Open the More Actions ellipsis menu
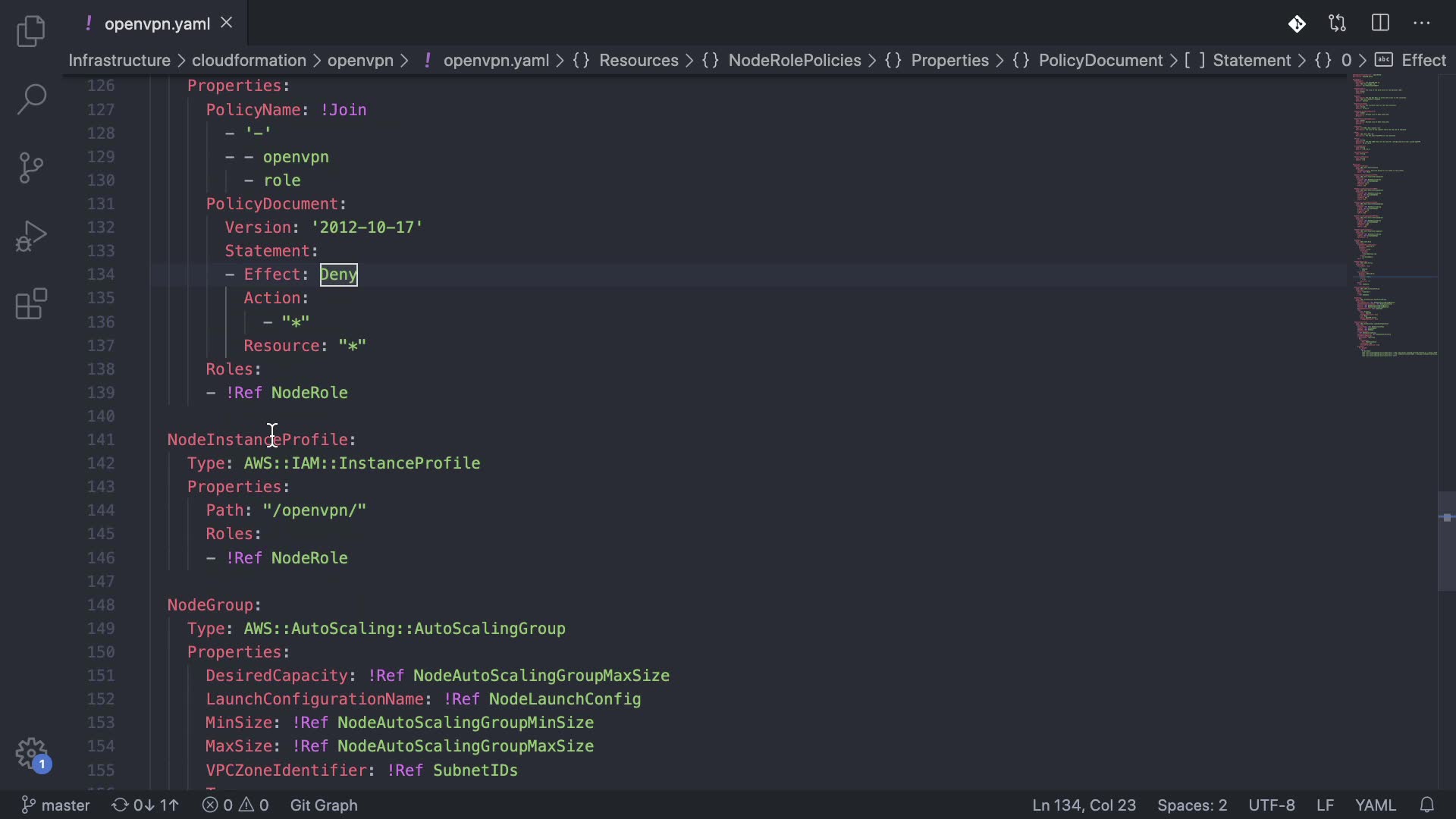1456x819 pixels. tap(1422, 24)
